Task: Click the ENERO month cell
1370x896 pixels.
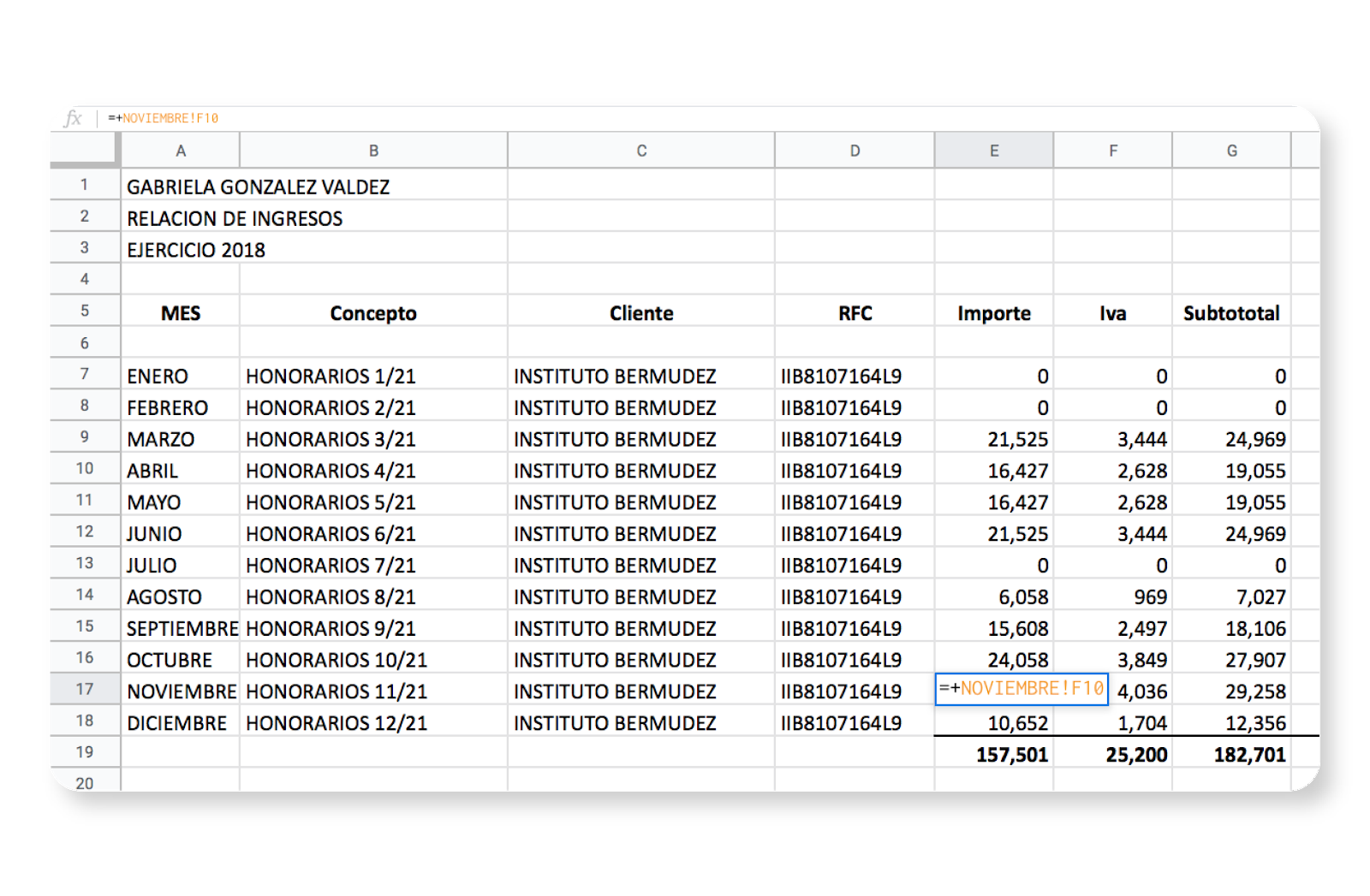Action: (x=181, y=376)
